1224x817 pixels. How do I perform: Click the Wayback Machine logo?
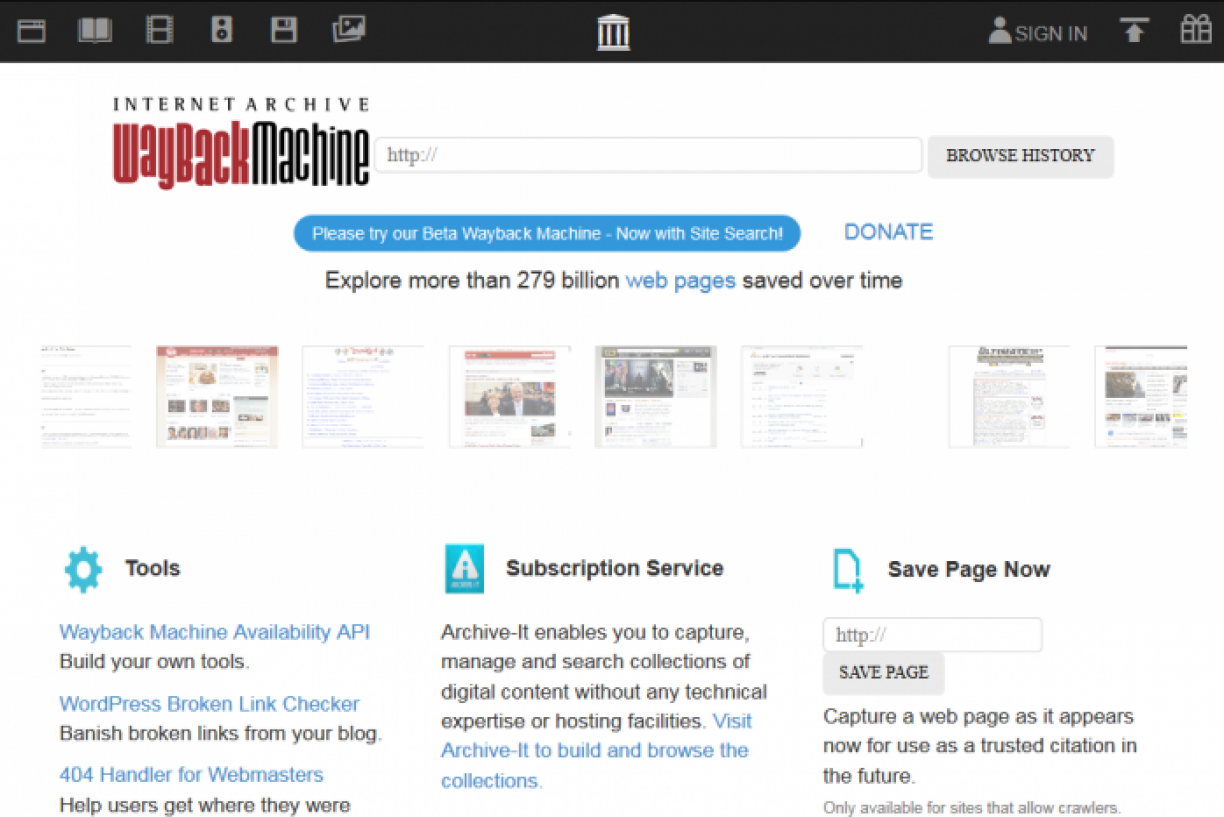[x=241, y=143]
